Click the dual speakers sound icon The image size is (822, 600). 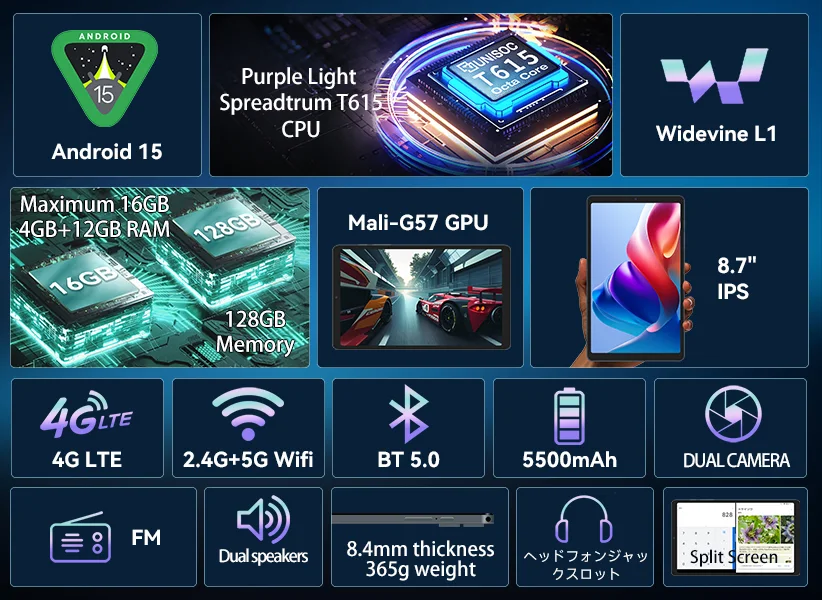click(x=263, y=519)
